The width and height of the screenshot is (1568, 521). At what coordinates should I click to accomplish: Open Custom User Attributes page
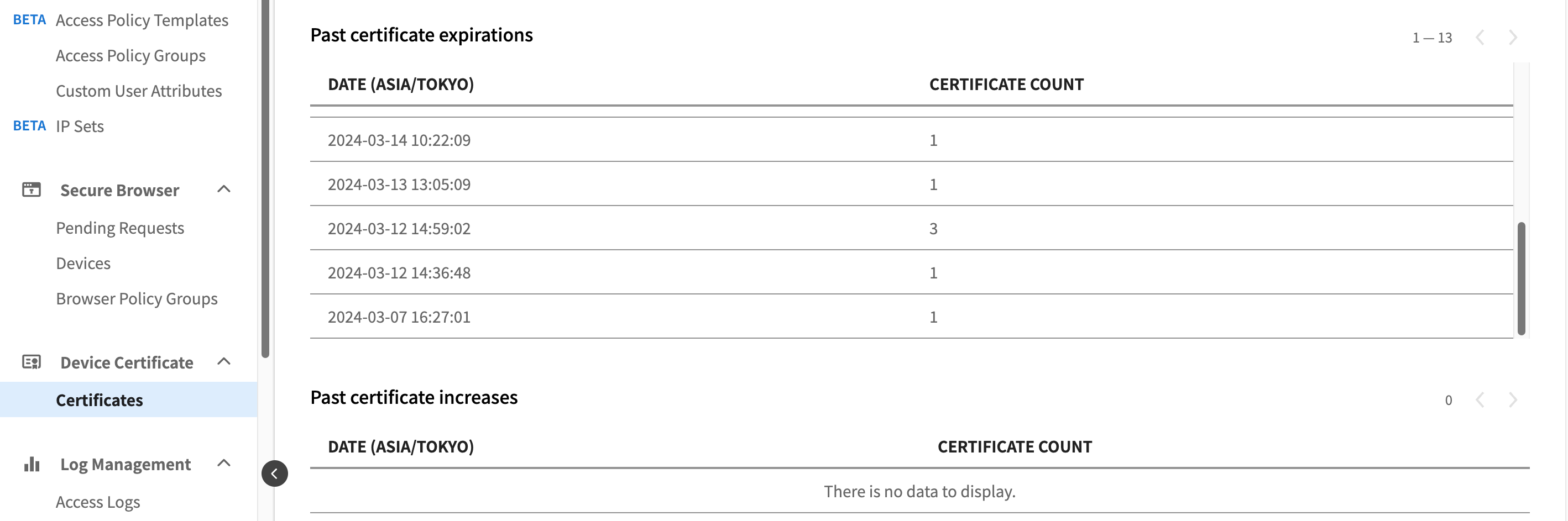point(139,91)
